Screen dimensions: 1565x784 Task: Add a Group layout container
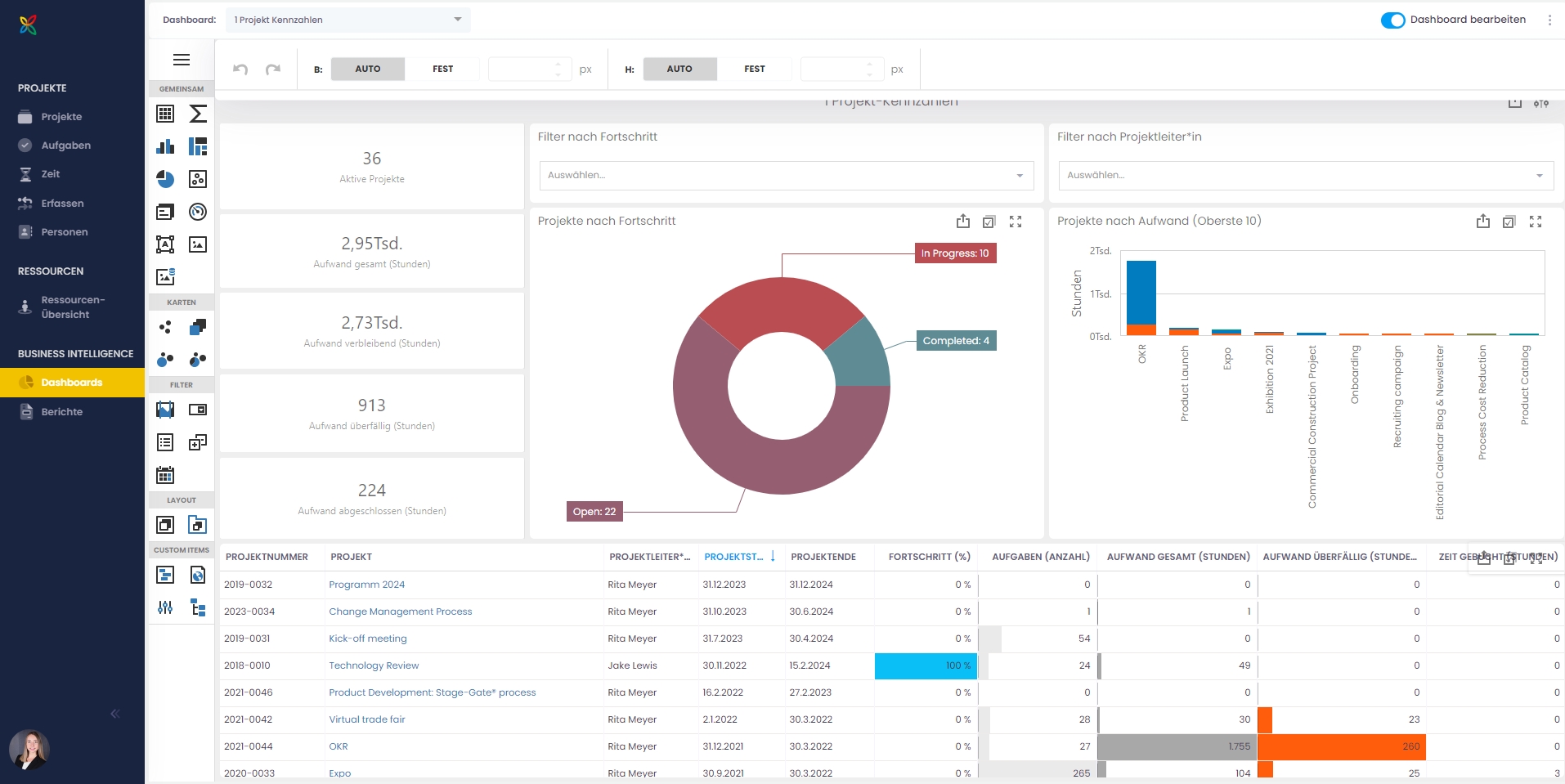(165, 525)
